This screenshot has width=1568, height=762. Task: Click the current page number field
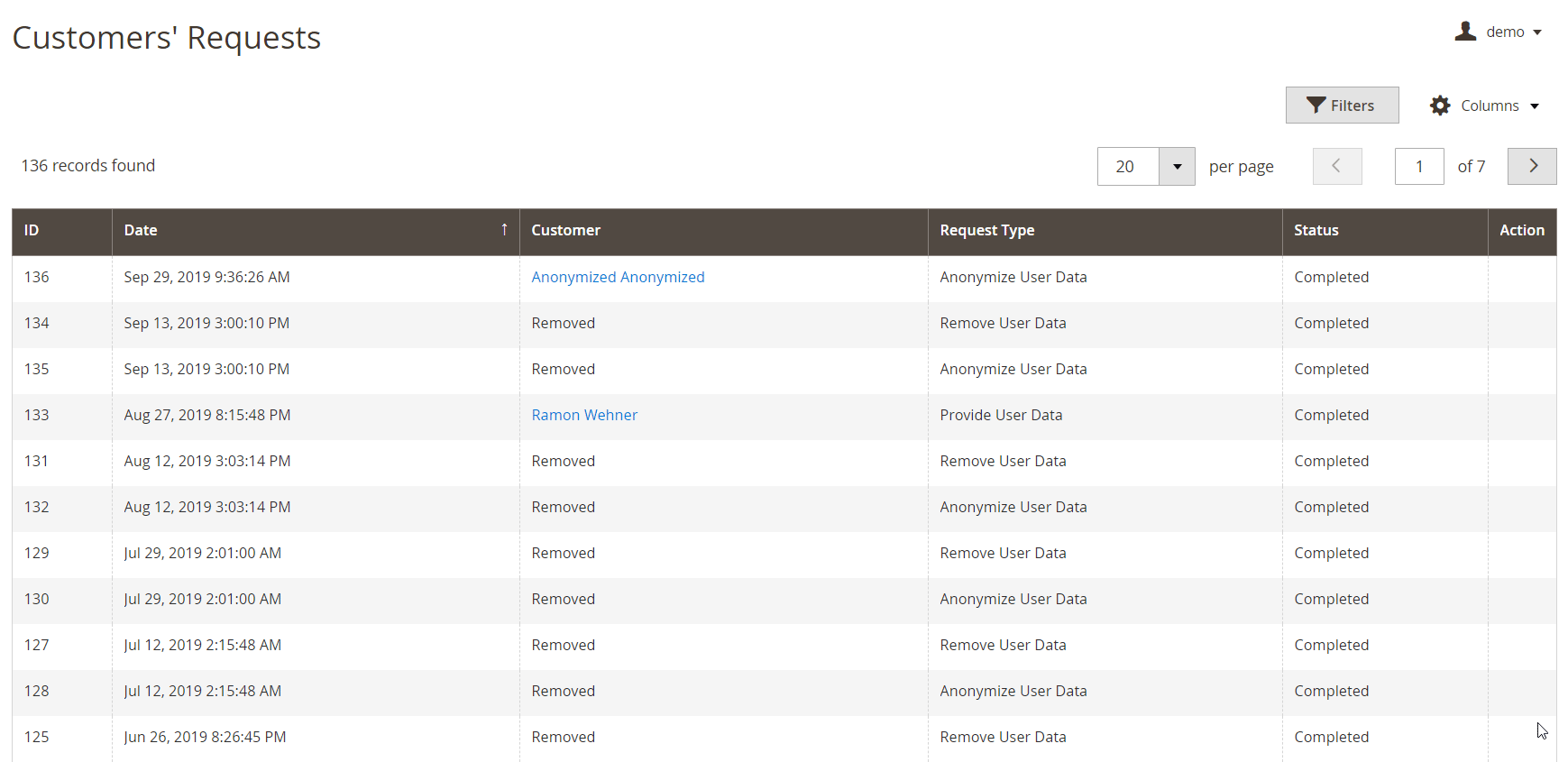click(1418, 167)
